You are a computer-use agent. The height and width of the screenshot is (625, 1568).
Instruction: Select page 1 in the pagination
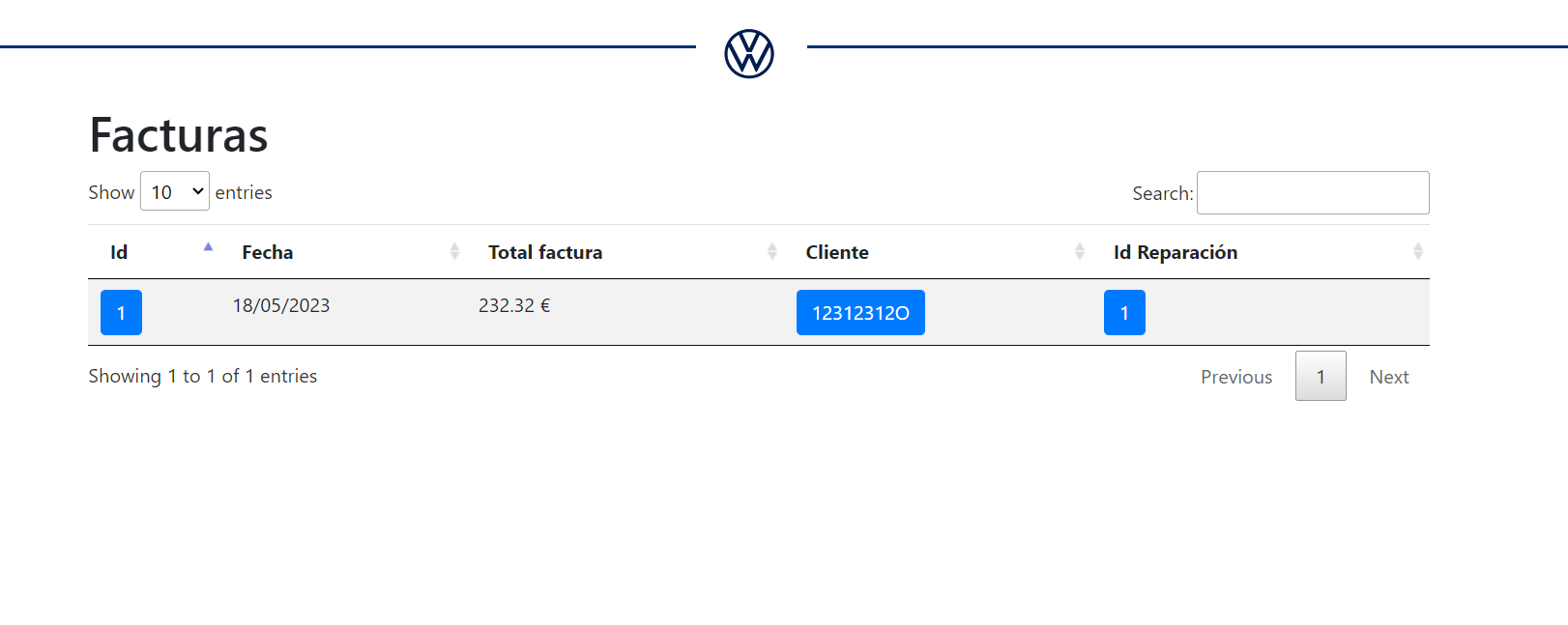click(x=1321, y=377)
